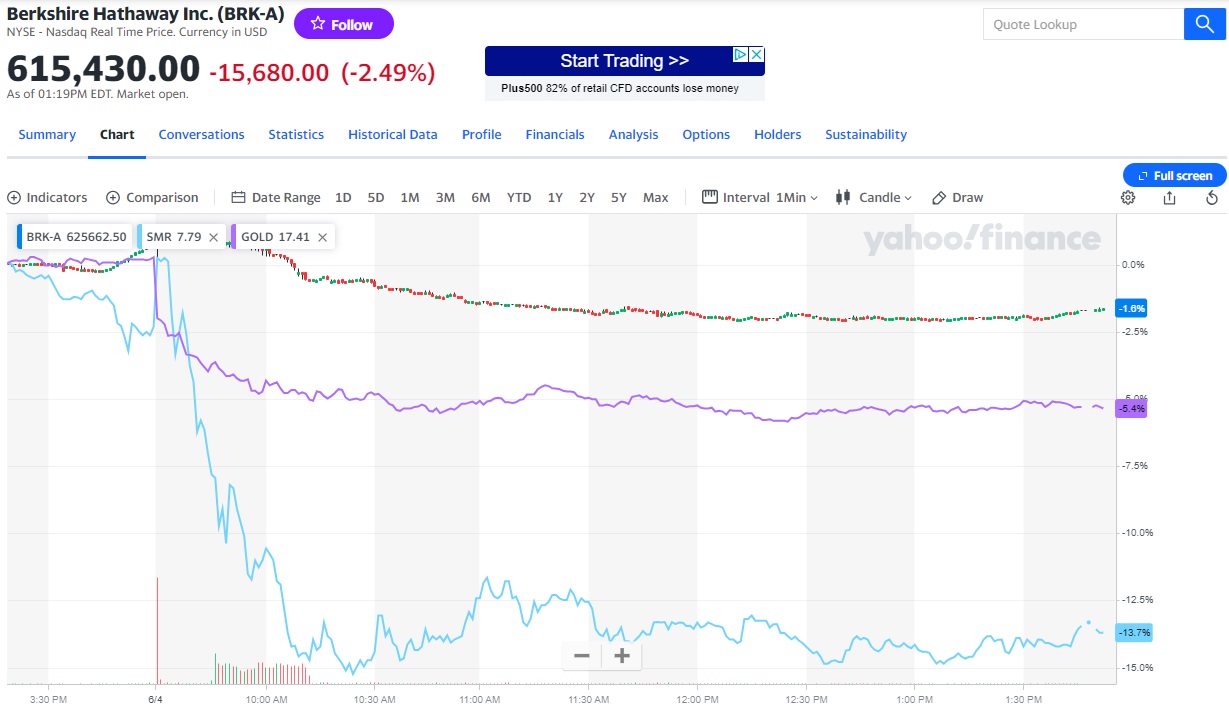
Task: Zoom in chart with plus button
Action: pyautogui.click(x=621, y=656)
